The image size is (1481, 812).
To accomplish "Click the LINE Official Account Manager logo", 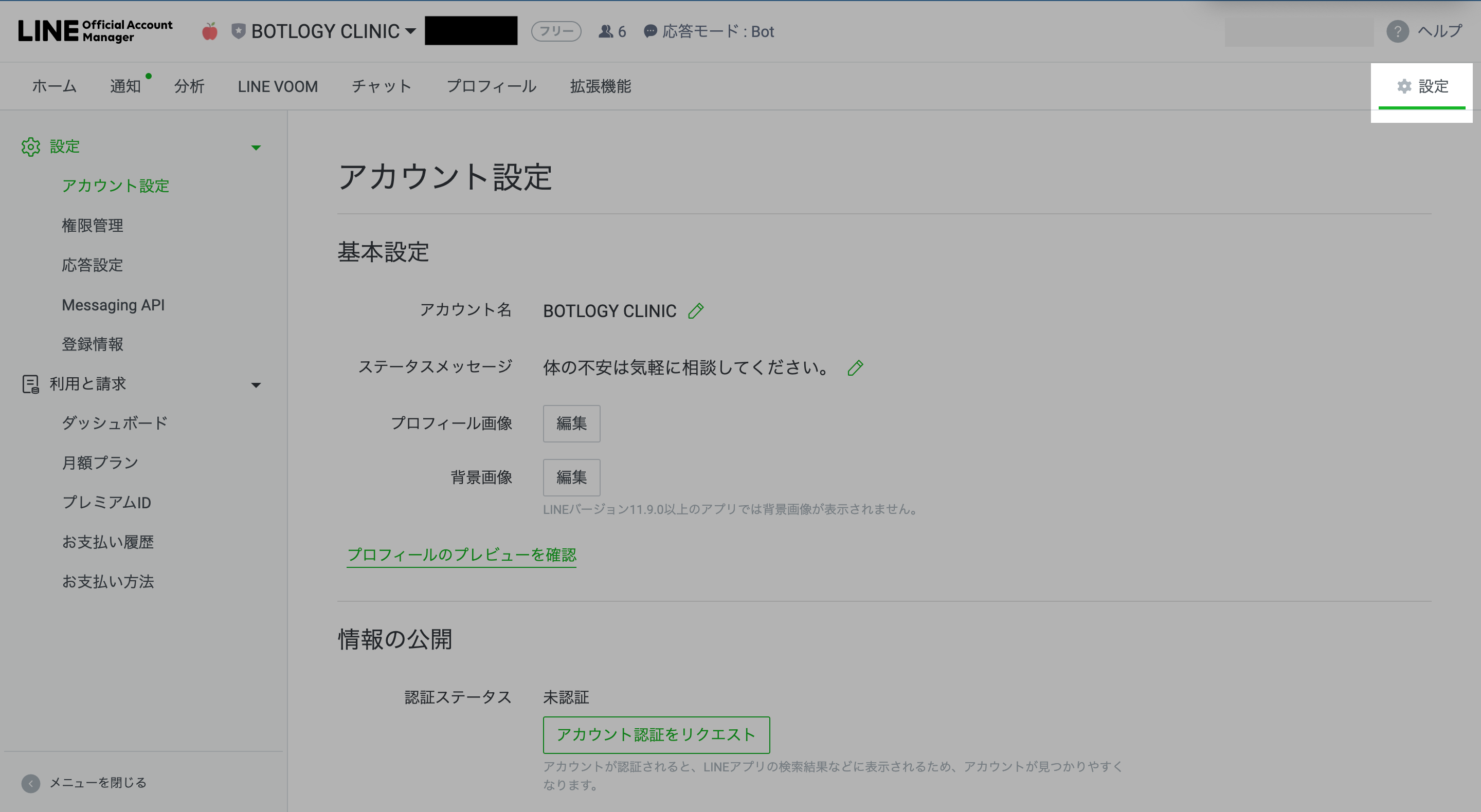I will click(96, 31).
